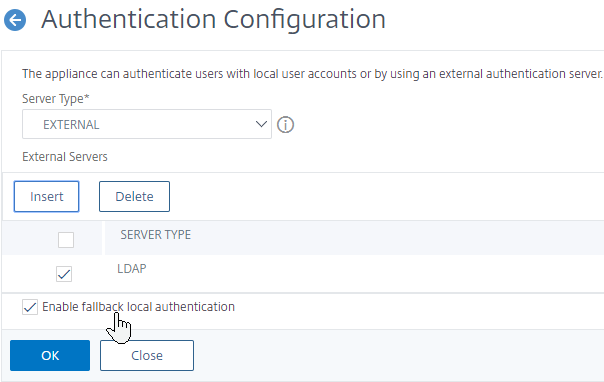Close the Authentication Configuration dialog
604x382 pixels.
(147, 355)
